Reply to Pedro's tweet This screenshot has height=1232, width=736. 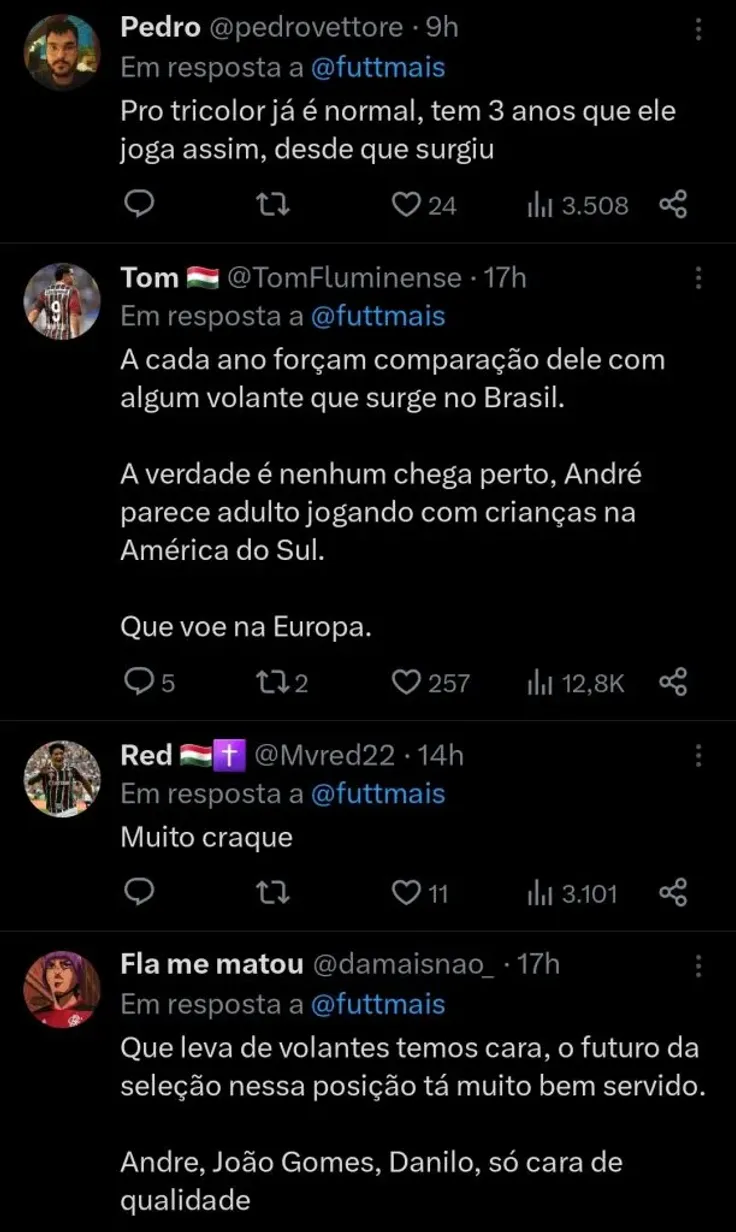[141, 205]
